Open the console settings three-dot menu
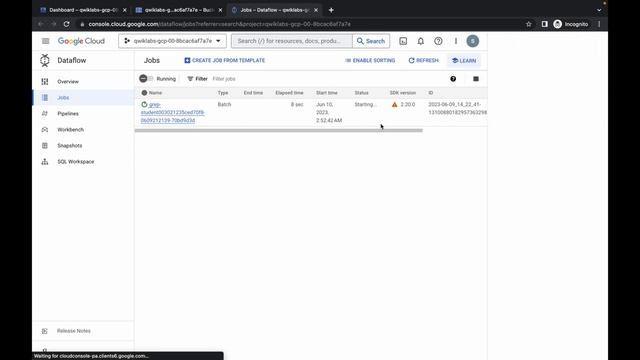 [456, 41]
